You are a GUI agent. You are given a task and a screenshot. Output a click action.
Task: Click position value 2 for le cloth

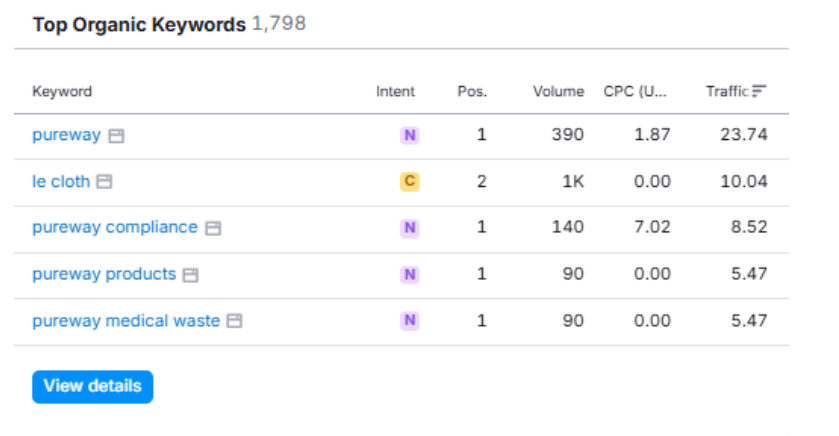(482, 181)
